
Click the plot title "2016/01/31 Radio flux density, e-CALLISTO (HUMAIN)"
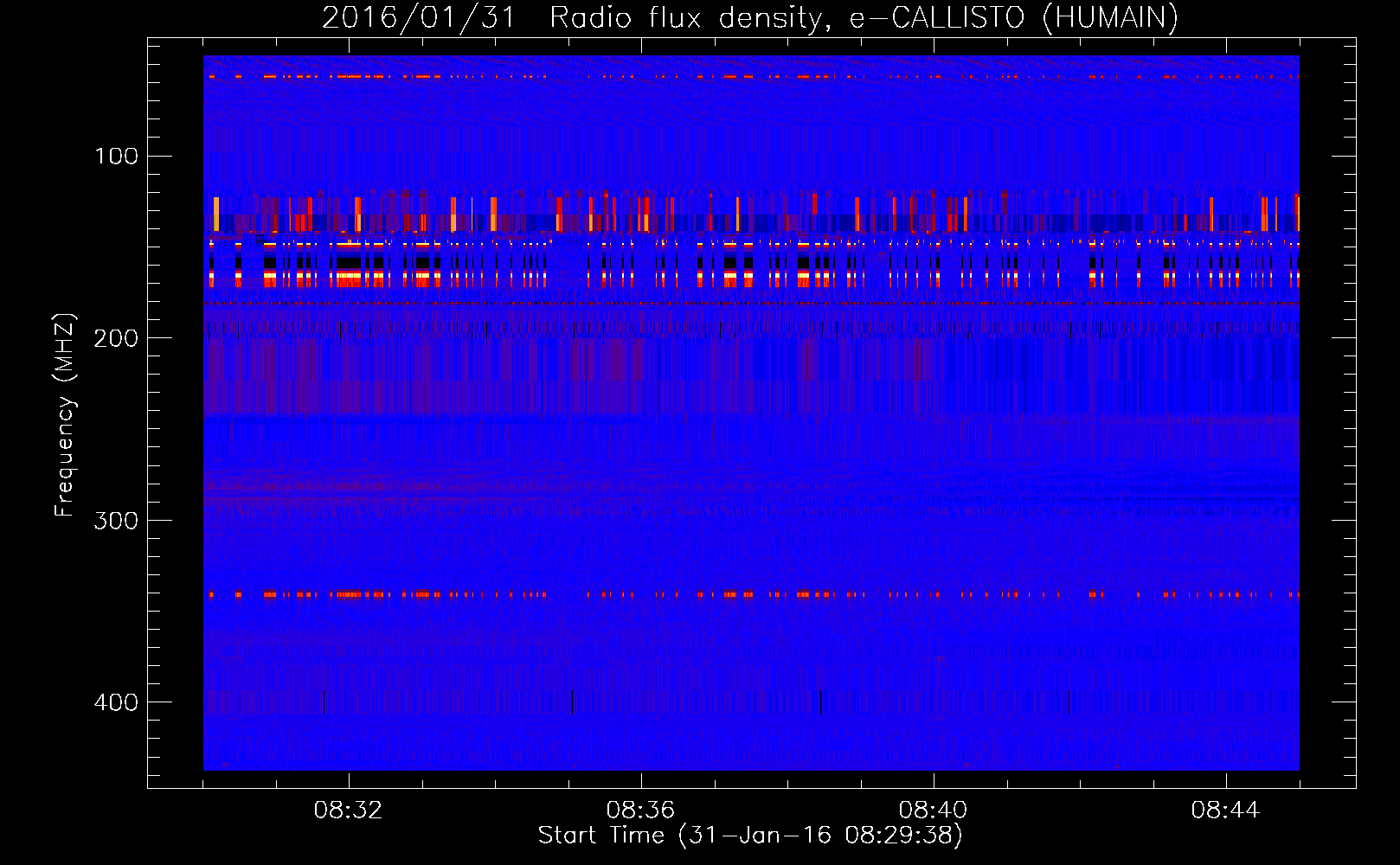(750, 17)
